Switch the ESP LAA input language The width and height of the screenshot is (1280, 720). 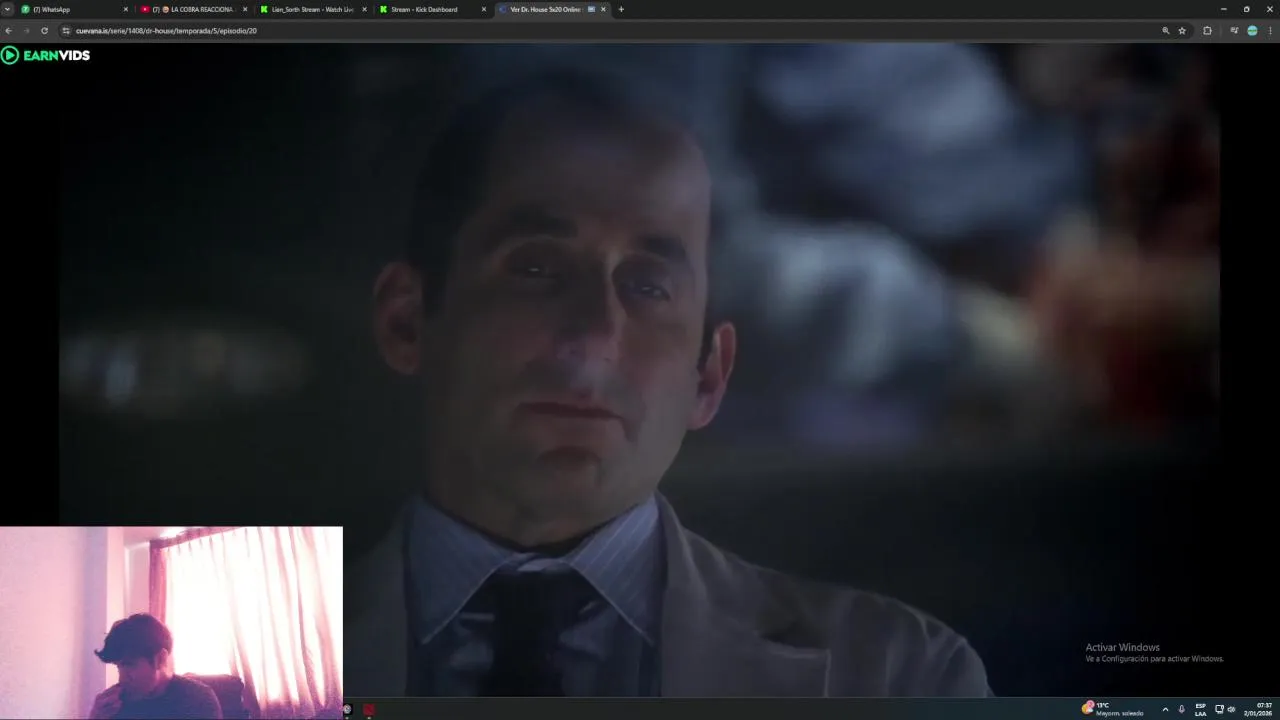point(1200,709)
